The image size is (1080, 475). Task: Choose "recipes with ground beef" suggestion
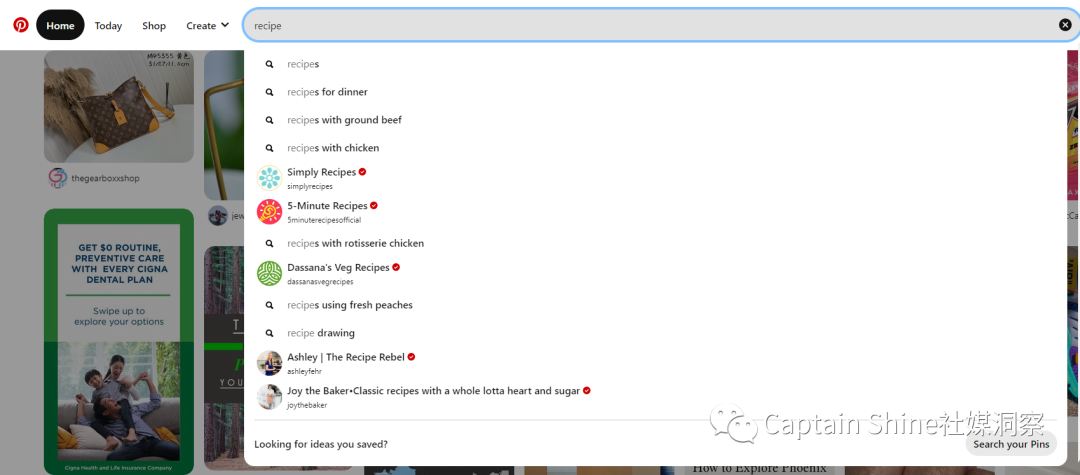344,120
